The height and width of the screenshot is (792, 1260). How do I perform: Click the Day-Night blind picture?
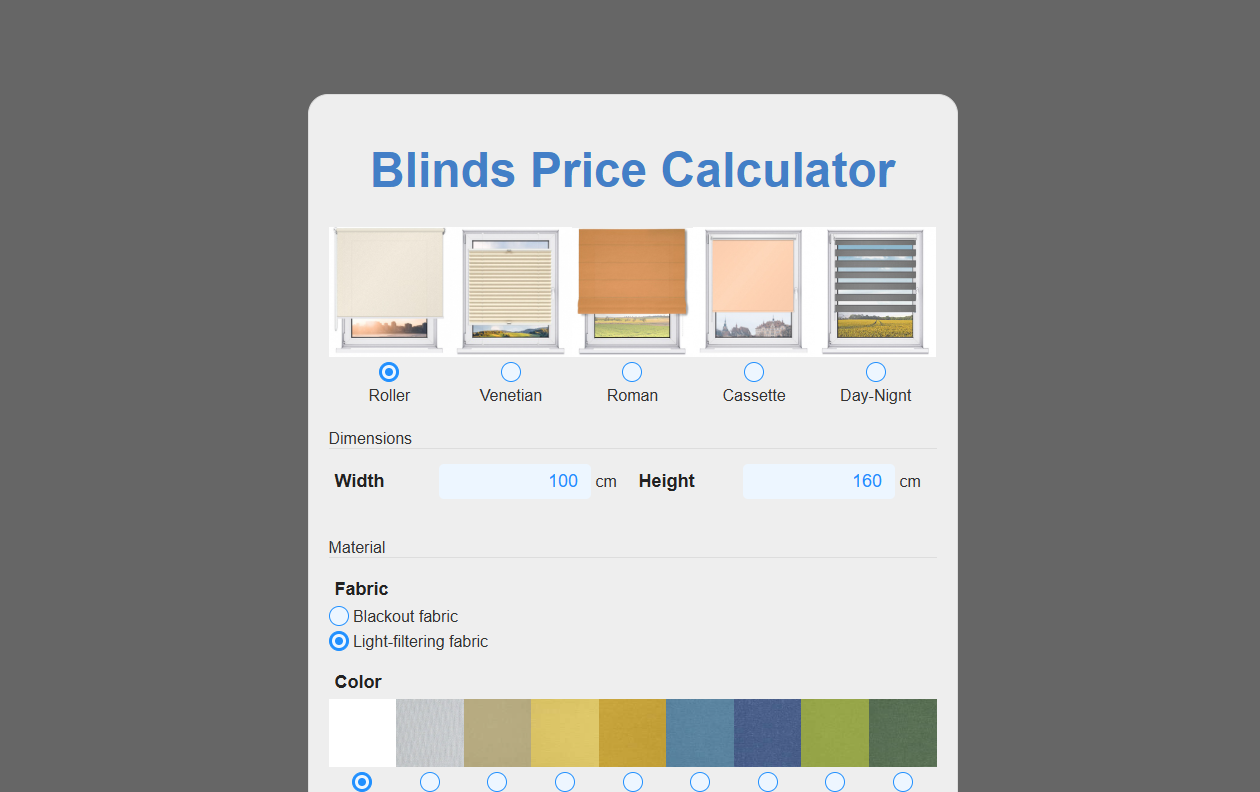pyautogui.click(x=876, y=290)
